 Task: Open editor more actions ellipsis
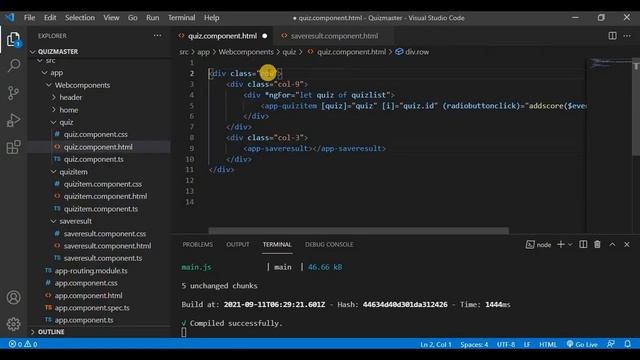(x=627, y=36)
